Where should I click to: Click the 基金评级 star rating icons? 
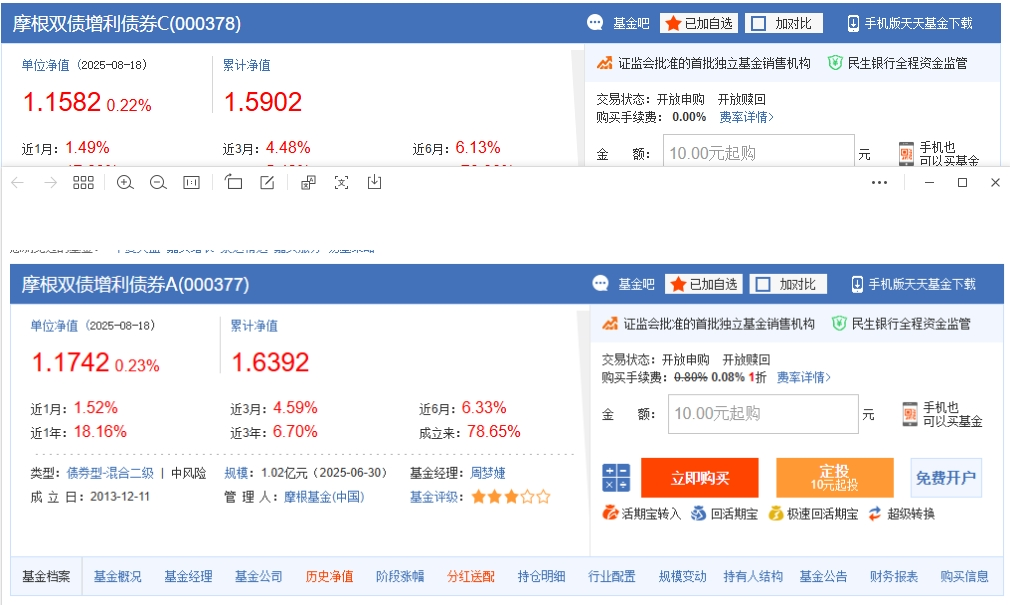coord(511,497)
